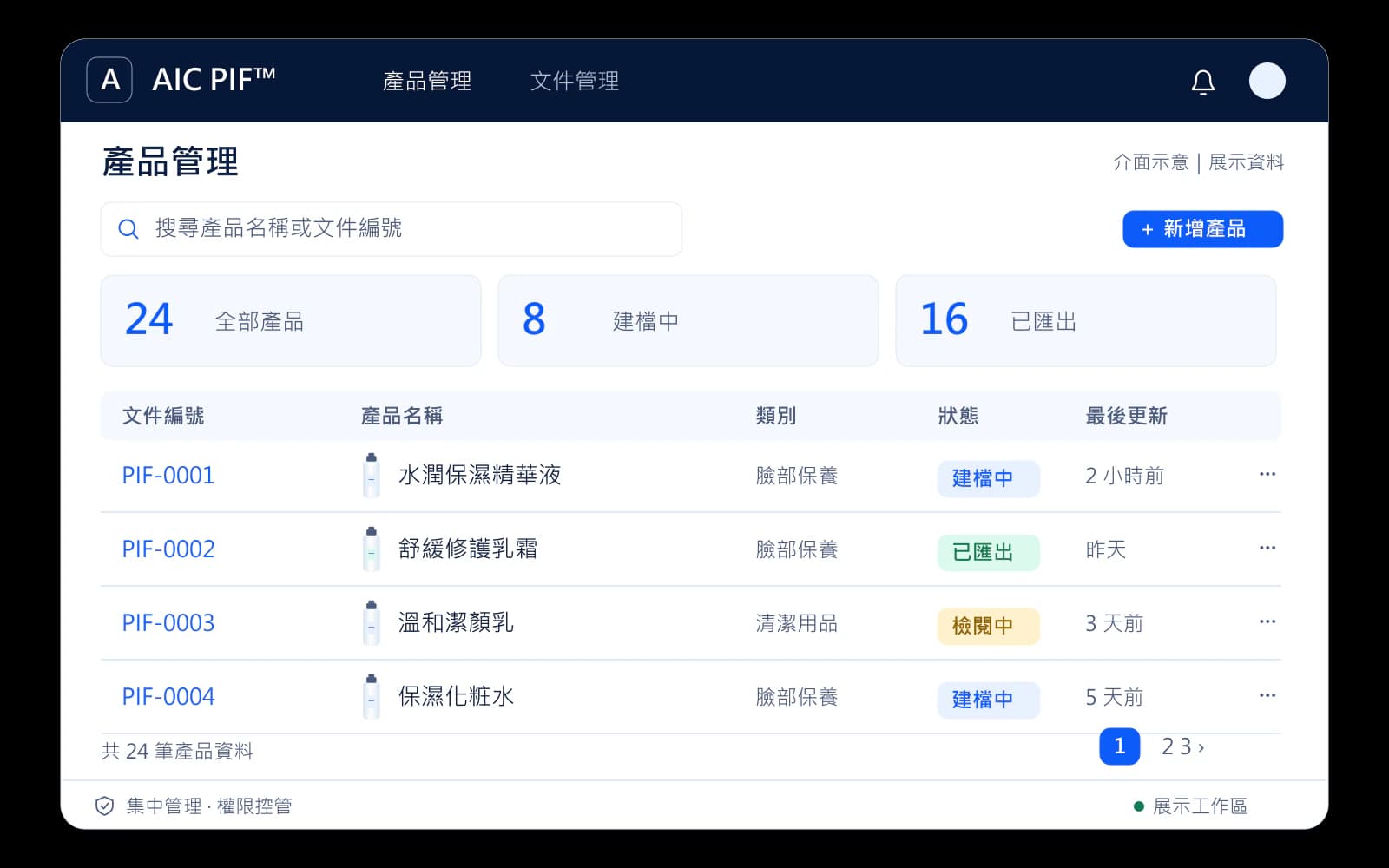Screen dimensions: 1389x868
Task: Click the green status dot for 展示工作區
Action: click(x=1139, y=806)
